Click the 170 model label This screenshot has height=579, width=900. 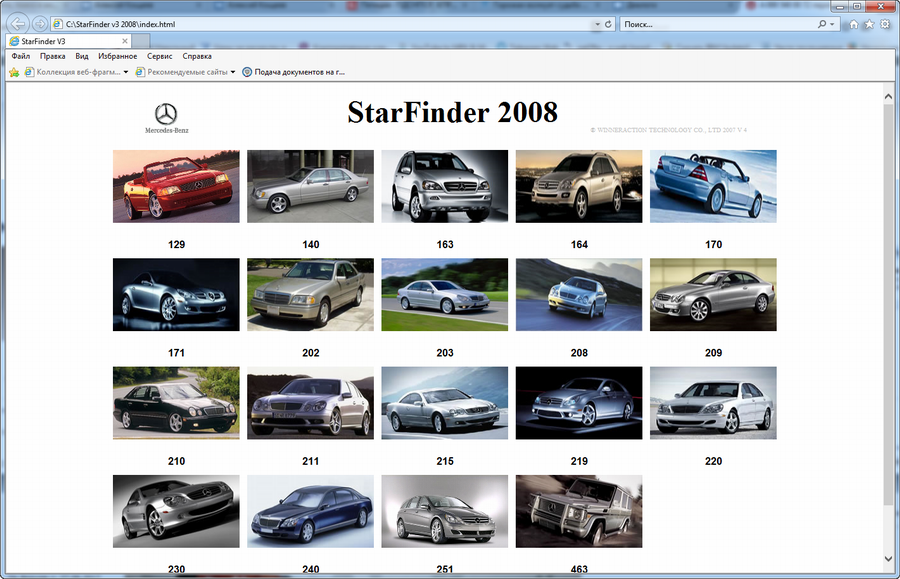click(713, 244)
